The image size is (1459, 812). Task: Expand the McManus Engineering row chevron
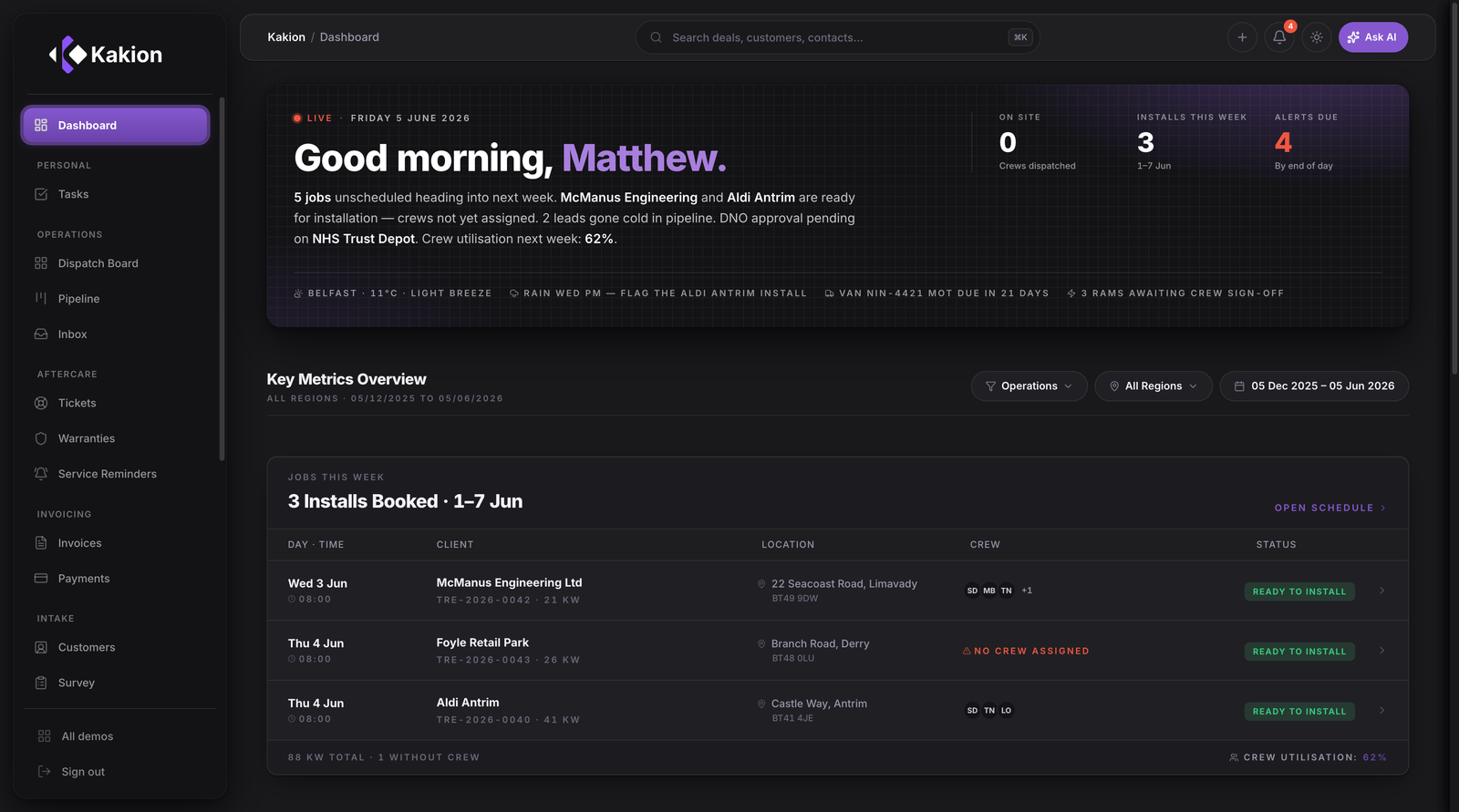click(1382, 591)
